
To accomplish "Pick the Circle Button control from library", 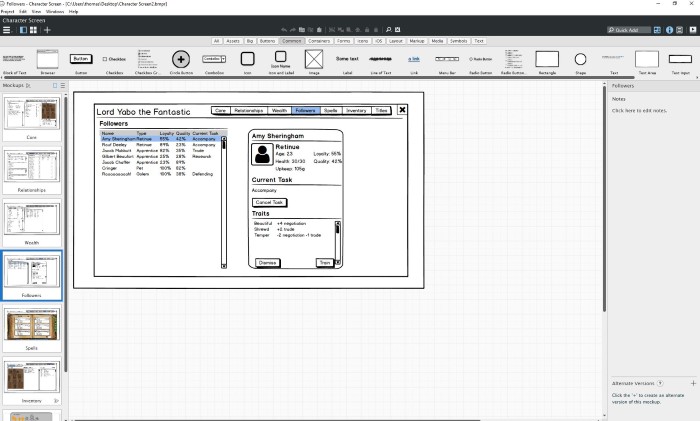I will pyautogui.click(x=181, y=62).
